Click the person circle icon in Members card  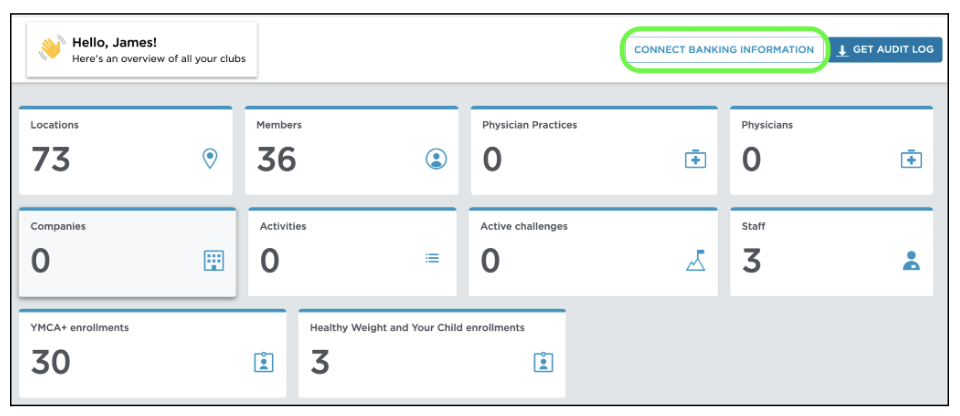point(436,159)
